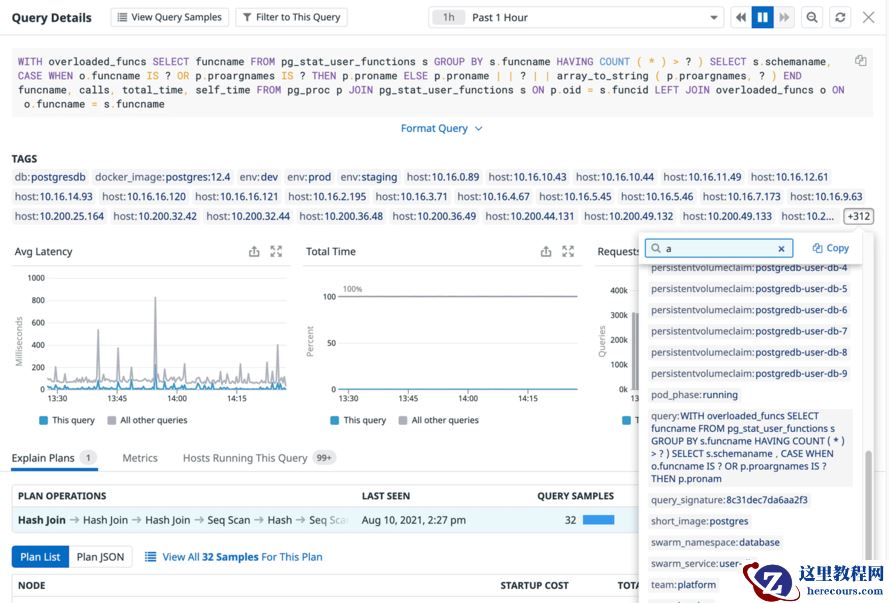
Task: Click the query samples bar for 32 samples
Action: [x=598, y=520]
